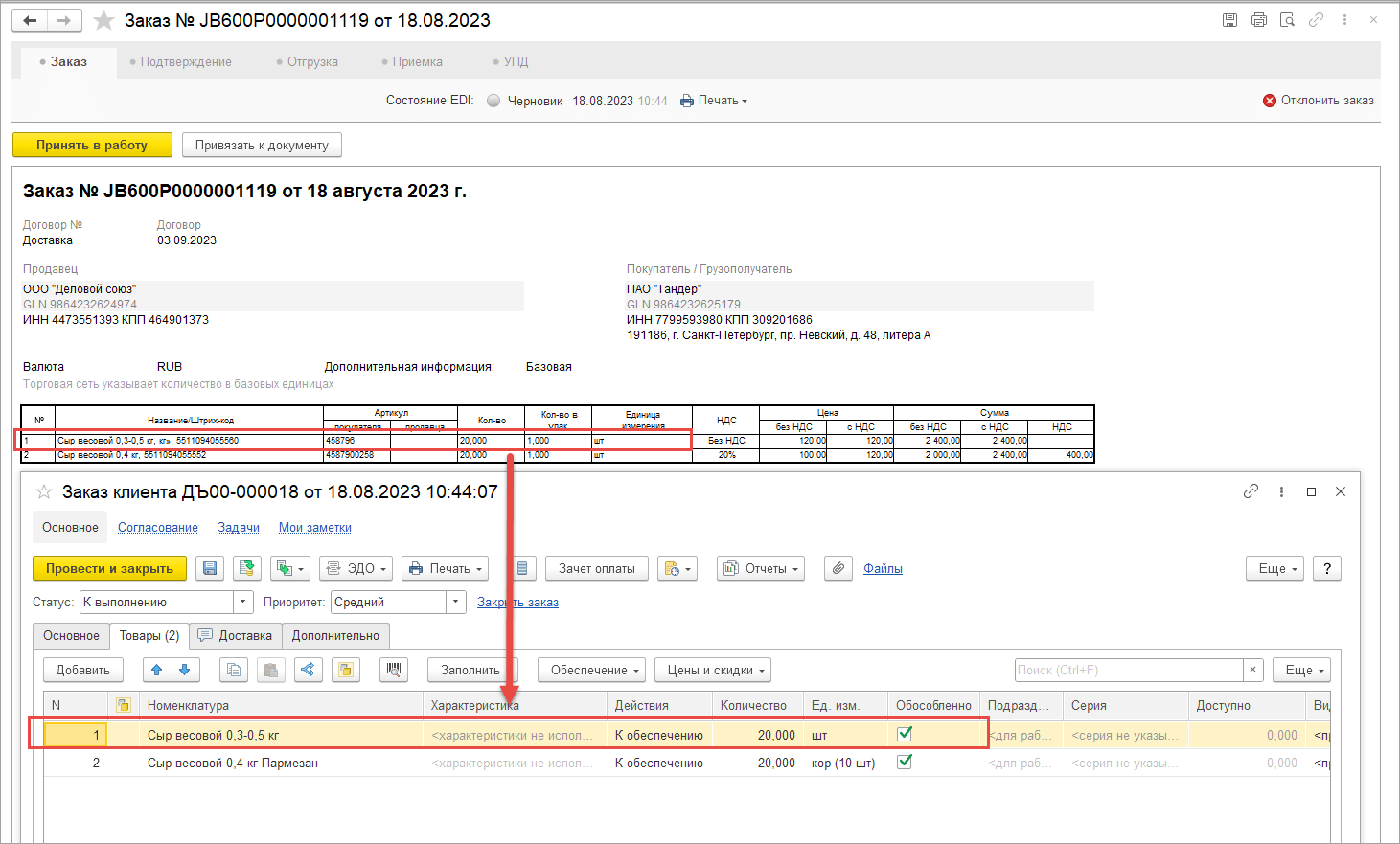Open the Статус dropdown list
Screen dimensions: 1400x844
(x=243, y=602)
